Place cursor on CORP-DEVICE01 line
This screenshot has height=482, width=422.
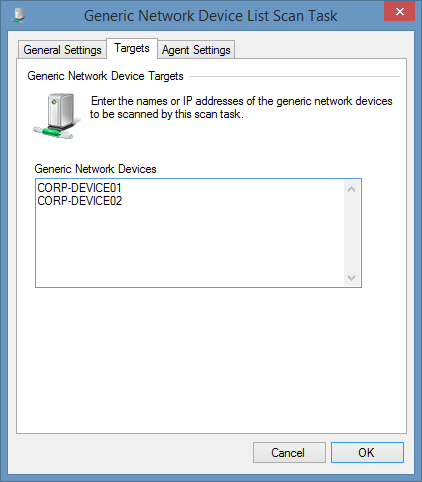(x=79, y=188)
